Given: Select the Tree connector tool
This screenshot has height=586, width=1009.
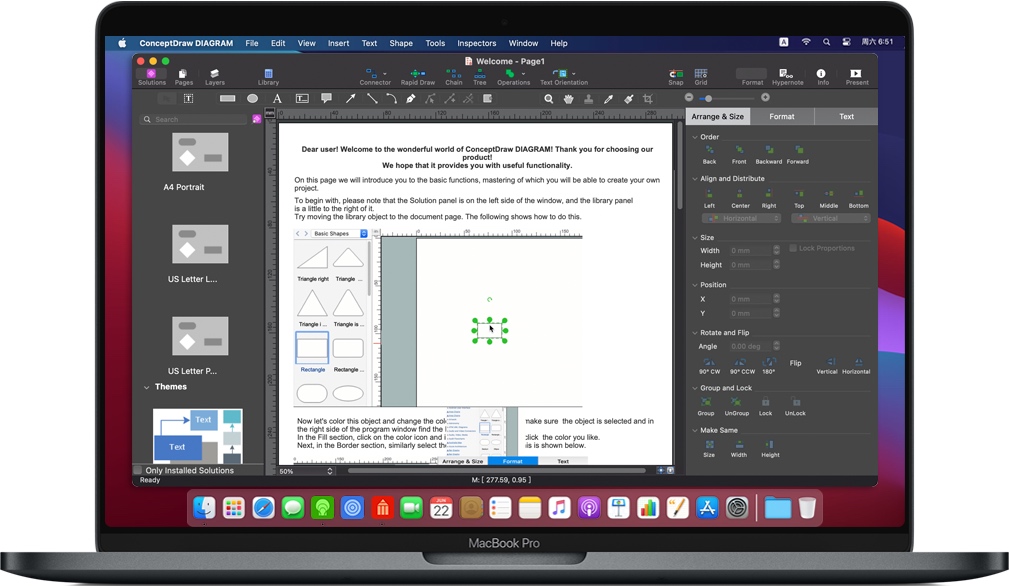Looking at the screenshot, I should point(480,74).
